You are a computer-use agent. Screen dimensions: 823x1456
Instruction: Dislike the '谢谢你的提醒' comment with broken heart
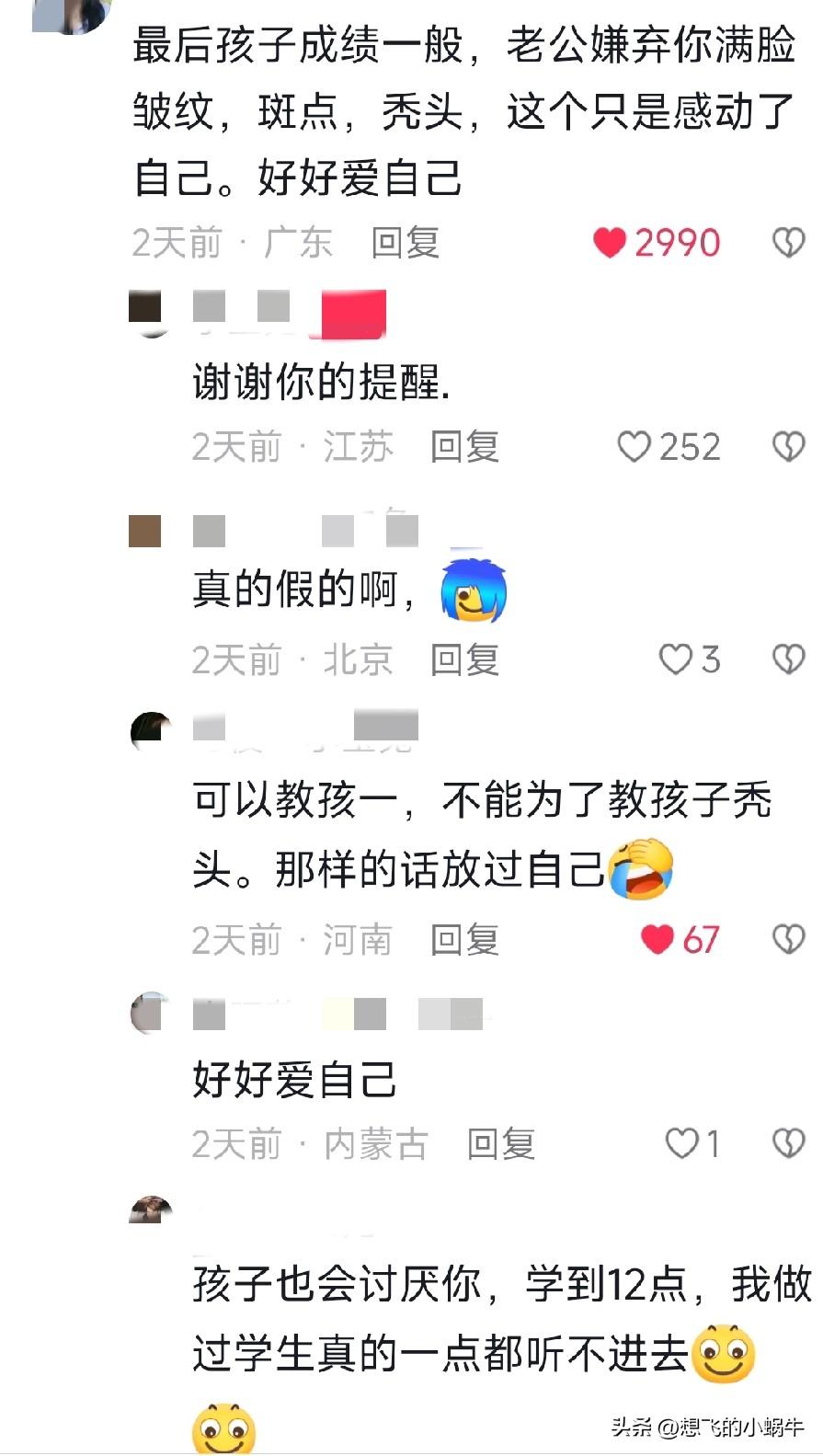click(788, 447)
